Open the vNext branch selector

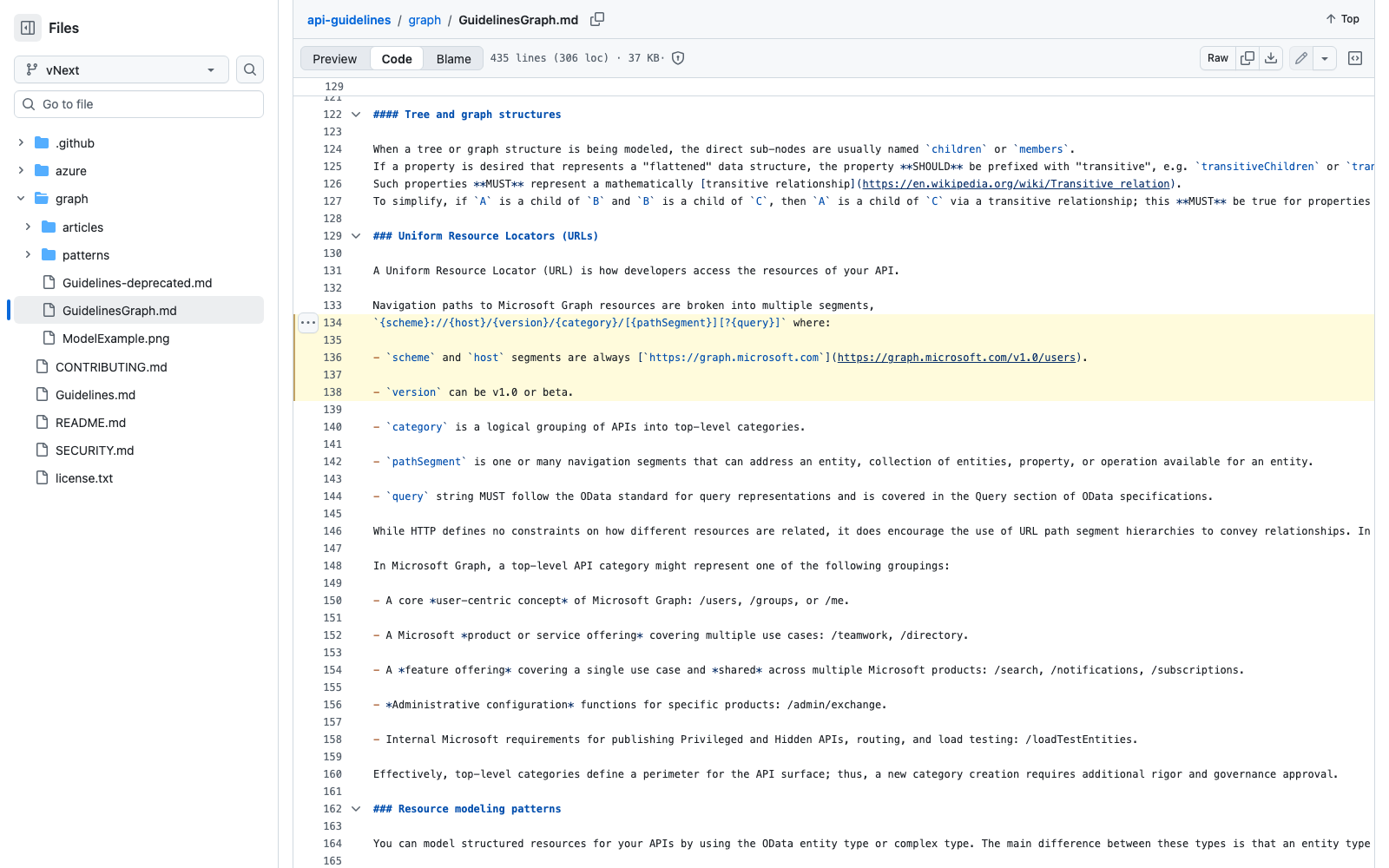coord(122,69)
